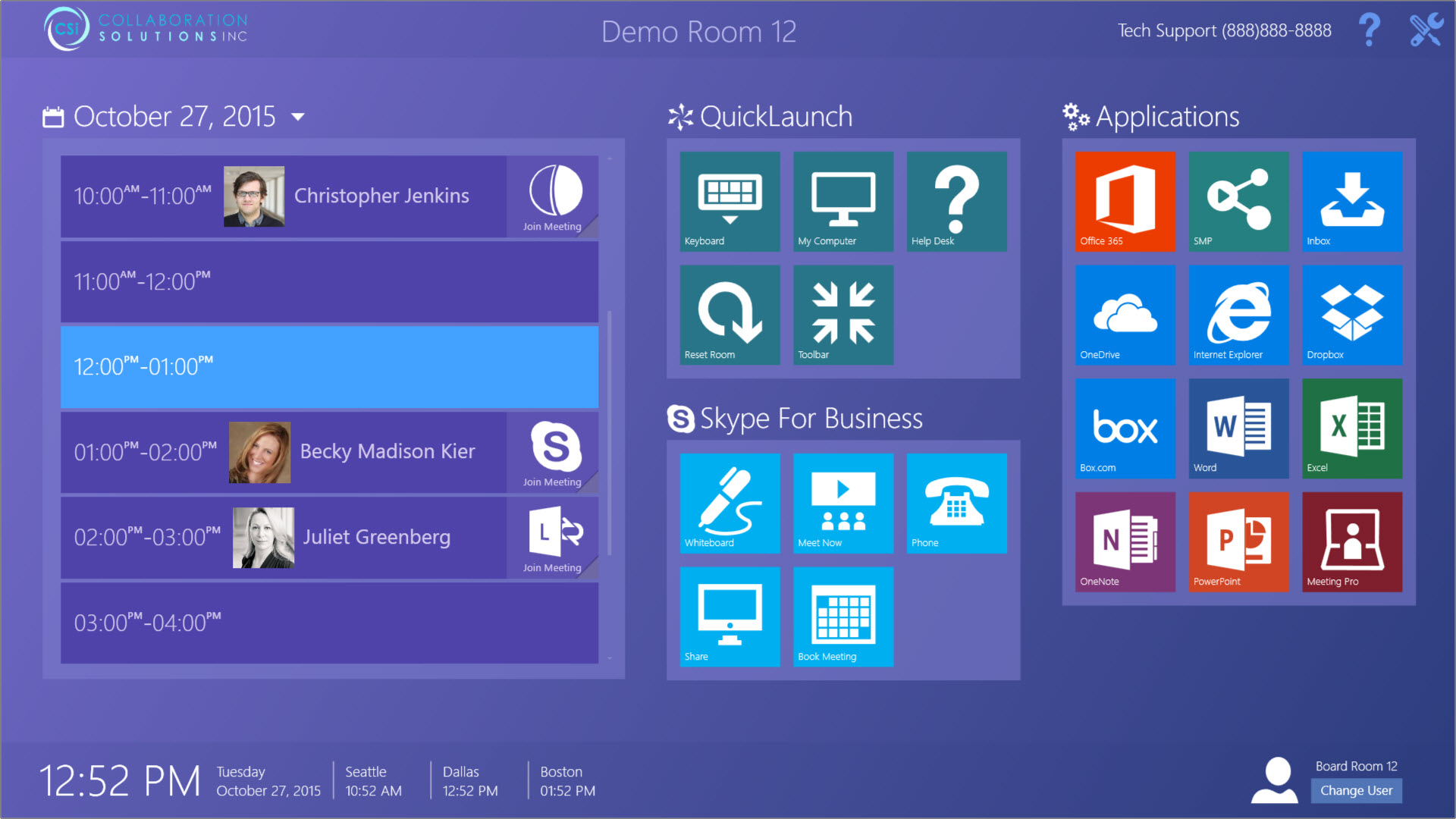Image resolution: width=1456 pixels, height=819 pixels.
Task: Join Becky Madison Kier's Skype meeting
Action: [x=553, y=453]
